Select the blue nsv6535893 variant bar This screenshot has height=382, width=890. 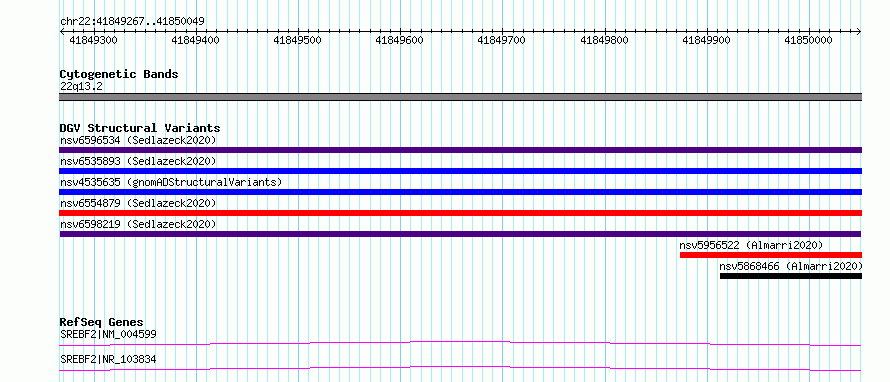pos(460,171)
